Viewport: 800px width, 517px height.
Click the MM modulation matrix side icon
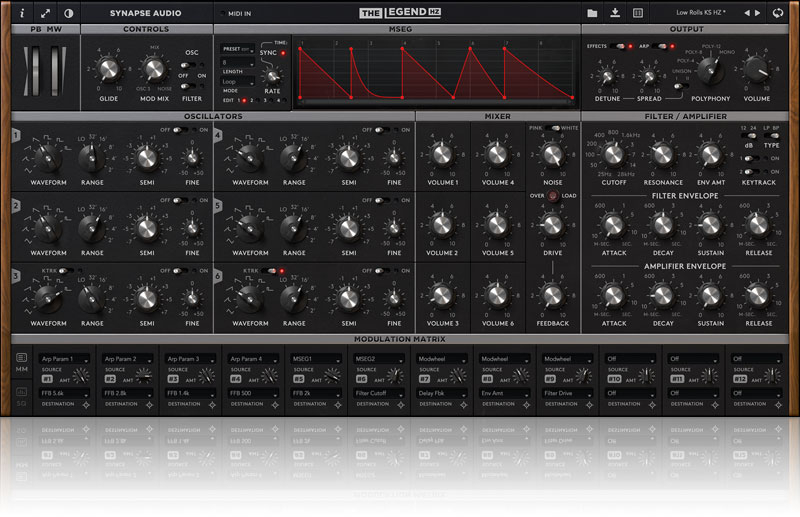tap(21, 363)
